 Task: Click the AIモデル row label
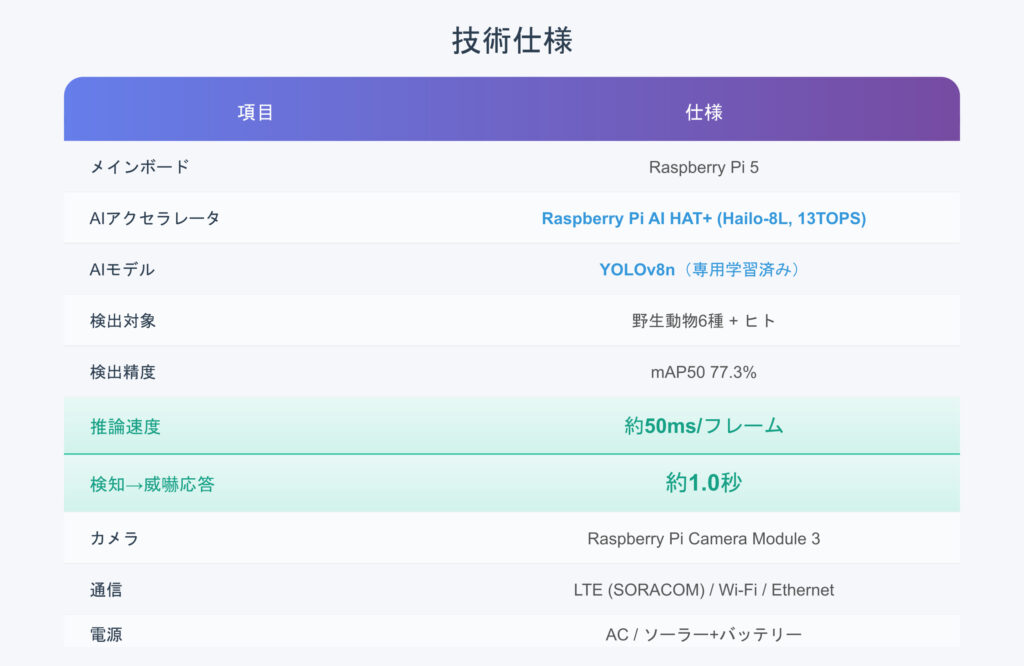pyautogui.click(x=122, y=270)
